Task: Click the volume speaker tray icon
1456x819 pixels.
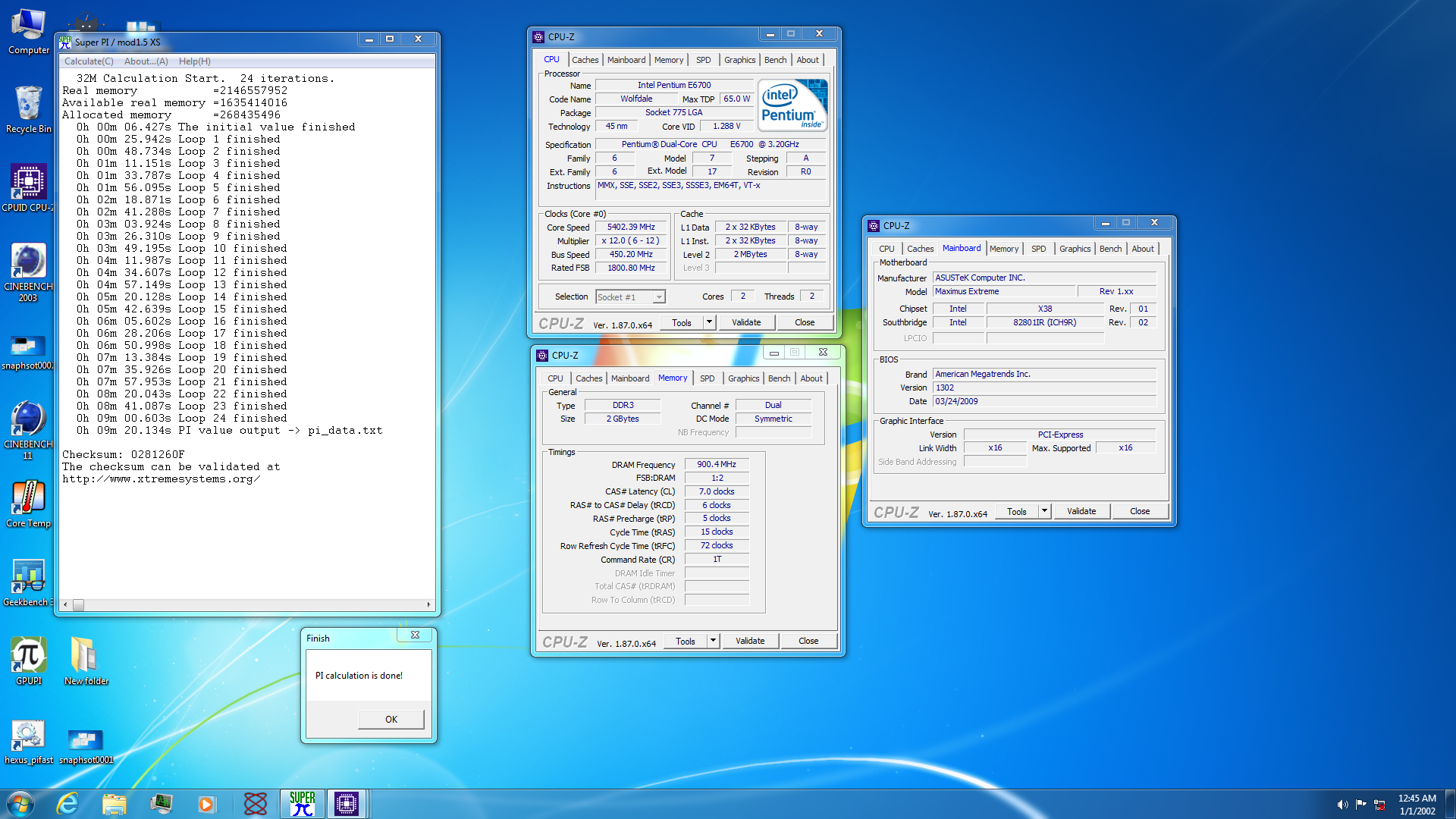Action: (1342, 805)
